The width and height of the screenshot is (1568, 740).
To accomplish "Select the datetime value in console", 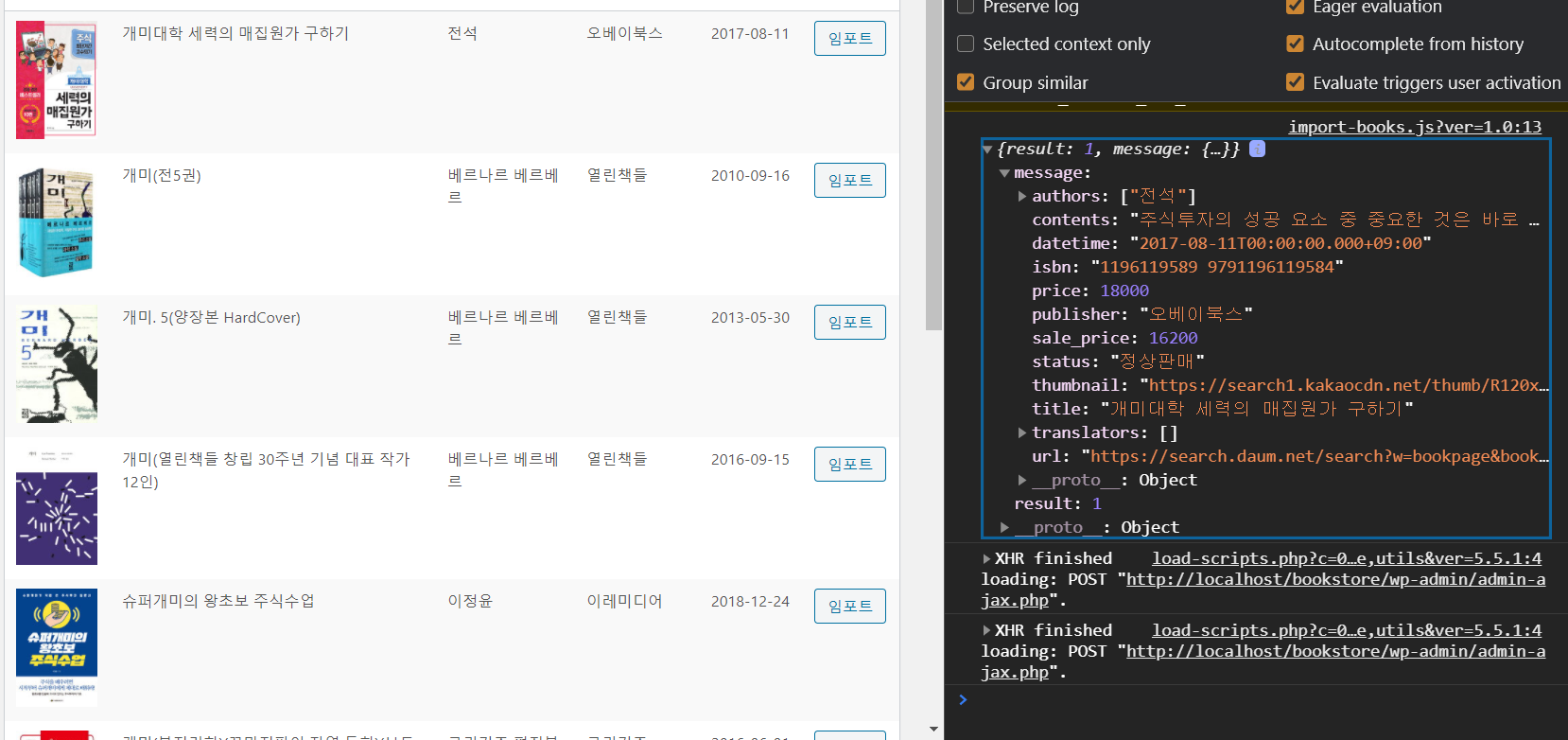I will tap(1281, 244).
